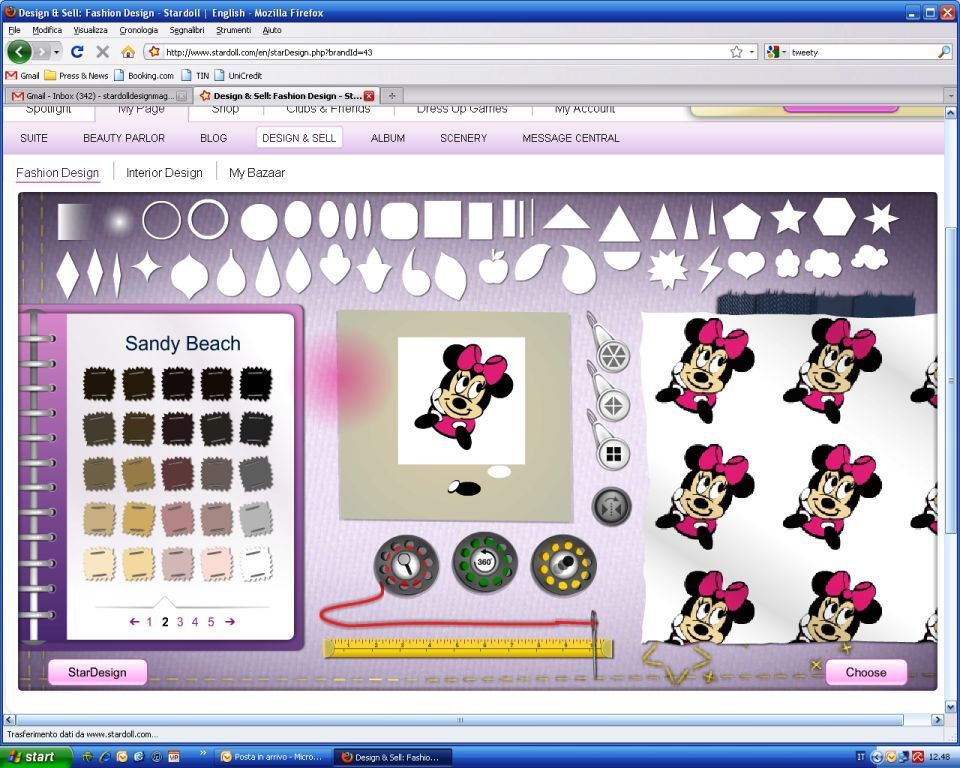Viewport: 960px width, 768px height.
Task: Pick the radial glow shape
Action: click(x=119, y=220)
